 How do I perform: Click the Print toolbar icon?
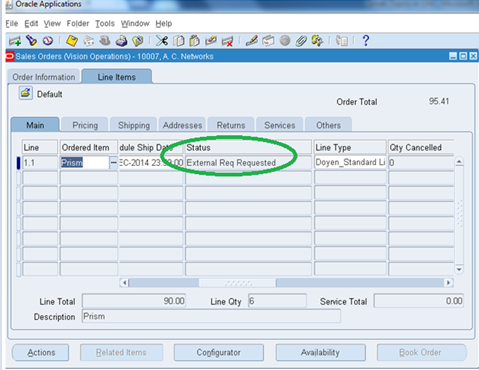[121, 41]
